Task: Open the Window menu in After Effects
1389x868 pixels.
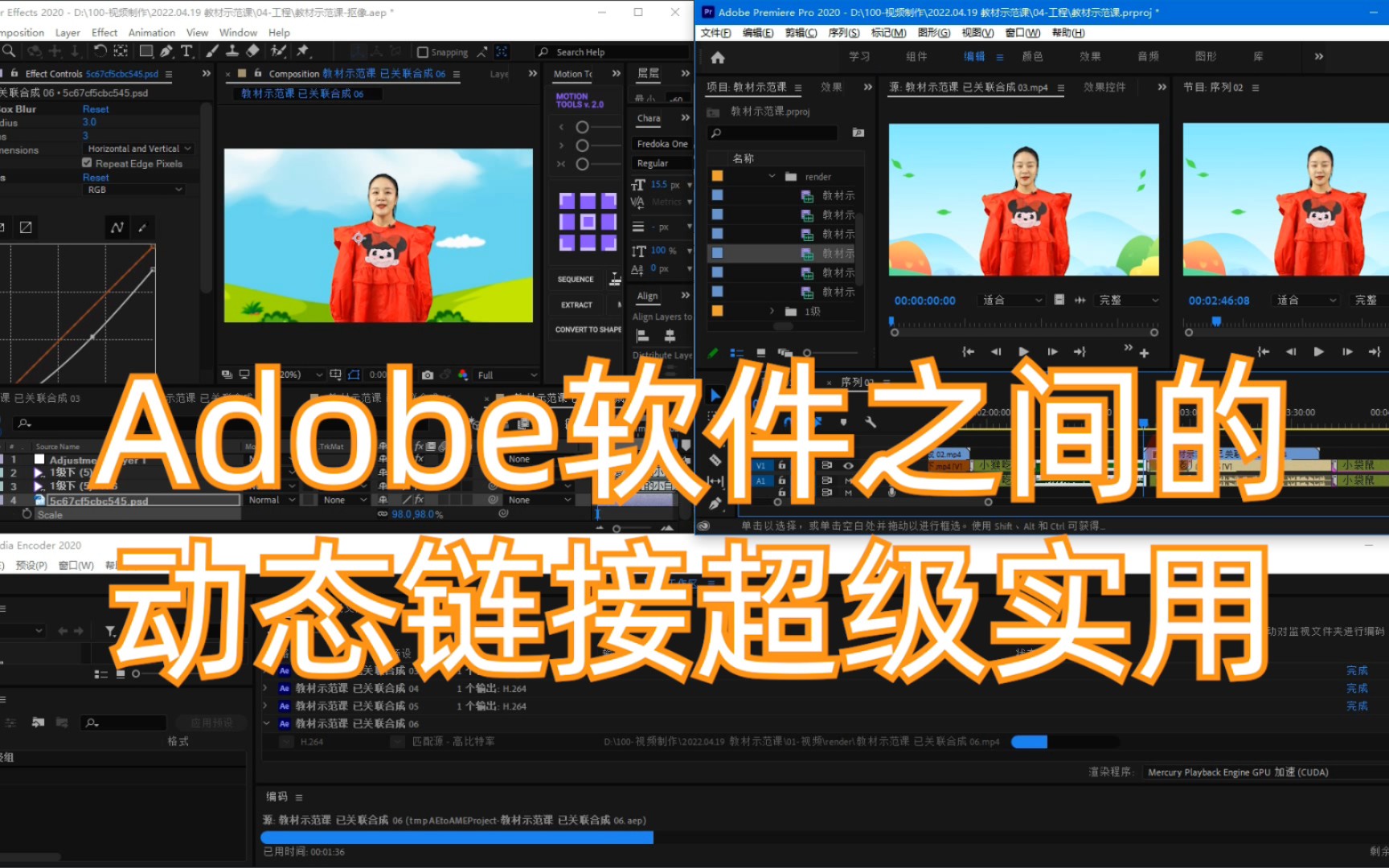Action: point(238,33)
